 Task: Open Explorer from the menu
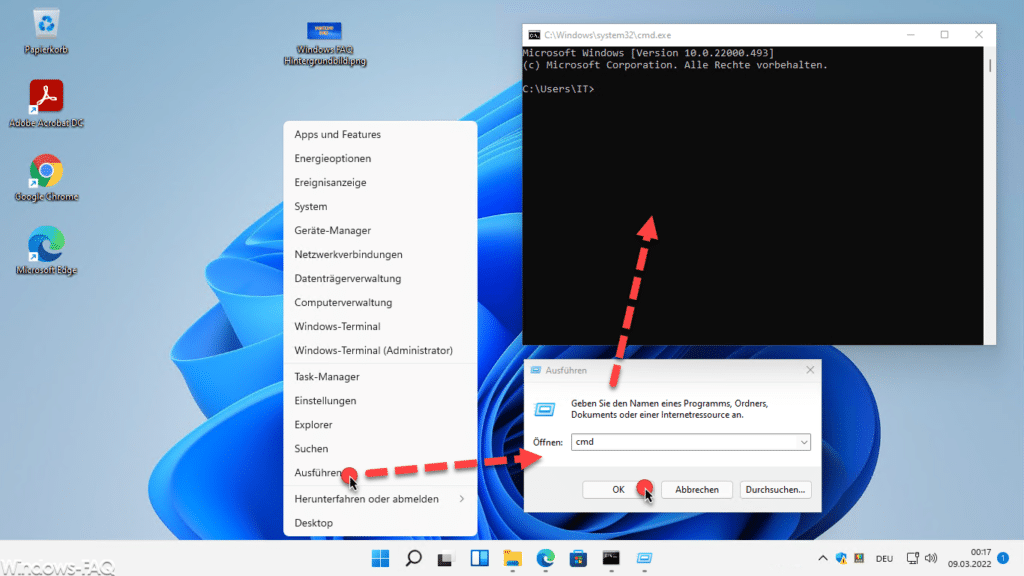(x=380, y=425)
